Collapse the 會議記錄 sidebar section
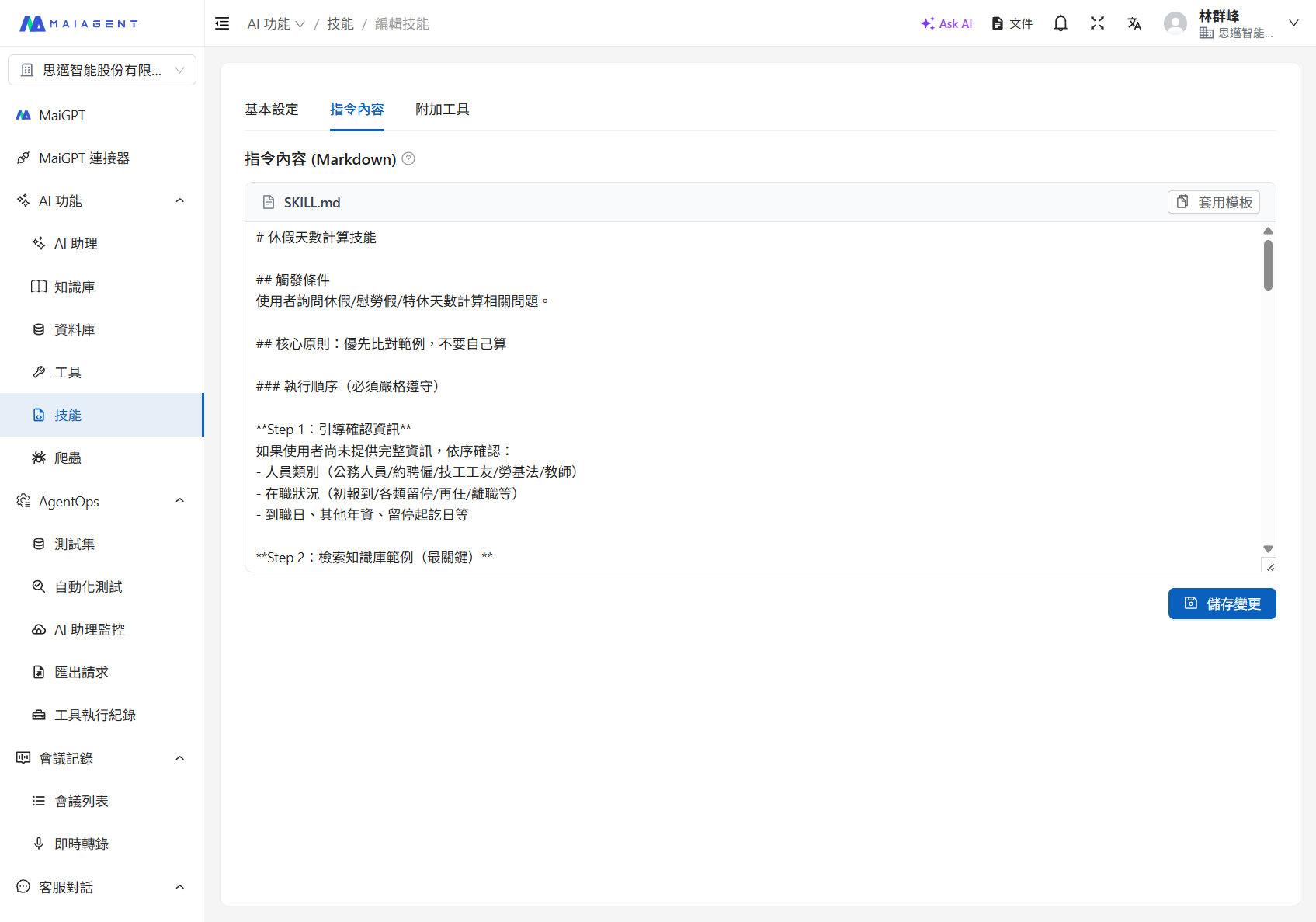The height and width of the screenshot is (922, 1316). (x=179, y=758)
